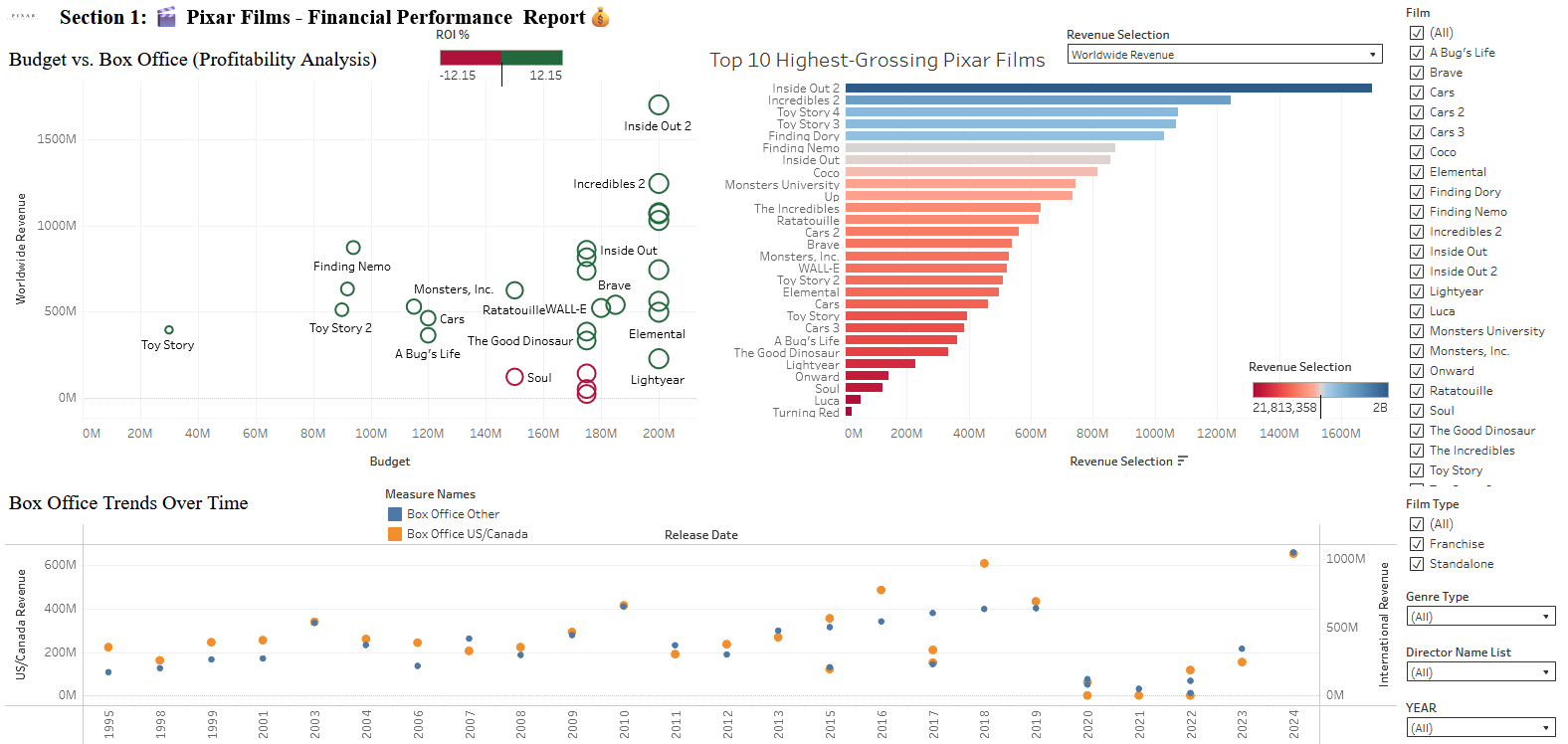Toggle the Franchise film type checkbox
The width and height of the screenshot is (1568, 744).
point(1417,544)
